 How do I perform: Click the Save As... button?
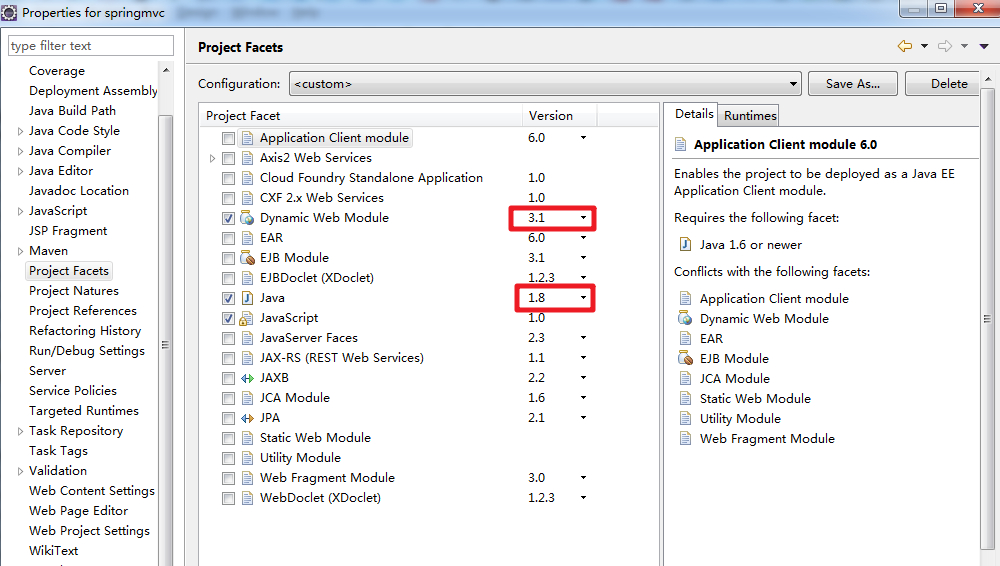click(853, 84)
